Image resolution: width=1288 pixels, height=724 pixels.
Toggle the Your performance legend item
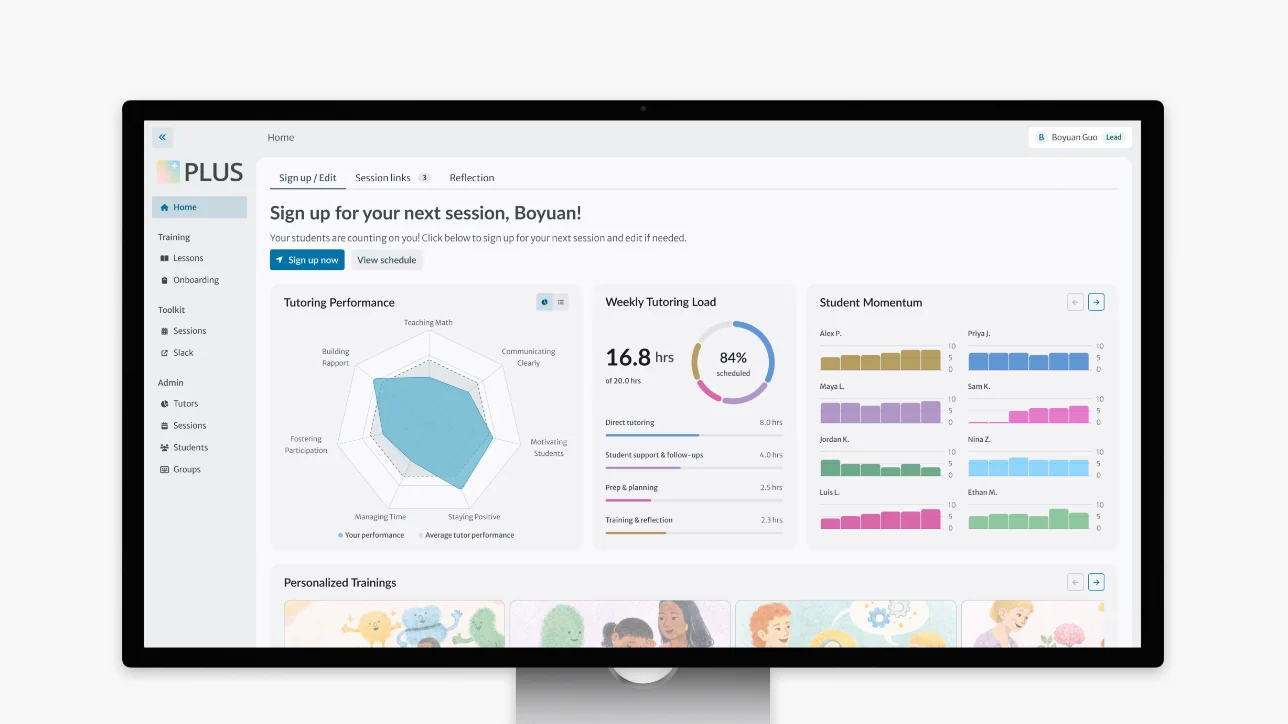point(371,535)
